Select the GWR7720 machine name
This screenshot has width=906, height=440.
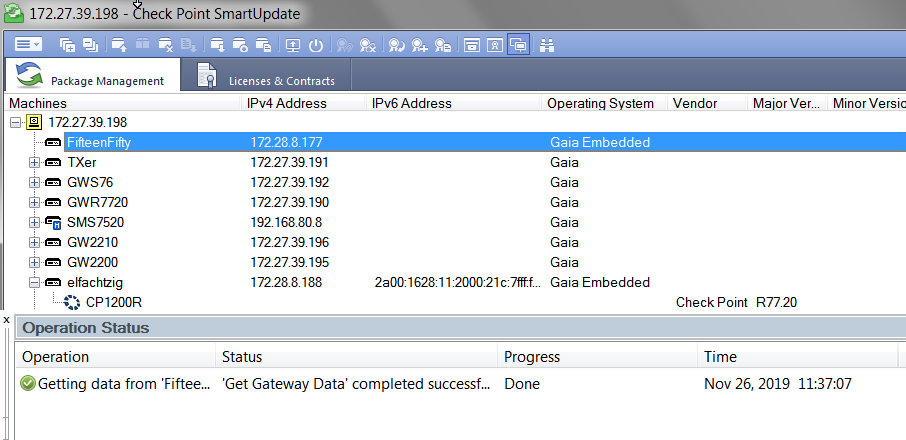click(98, 203)
